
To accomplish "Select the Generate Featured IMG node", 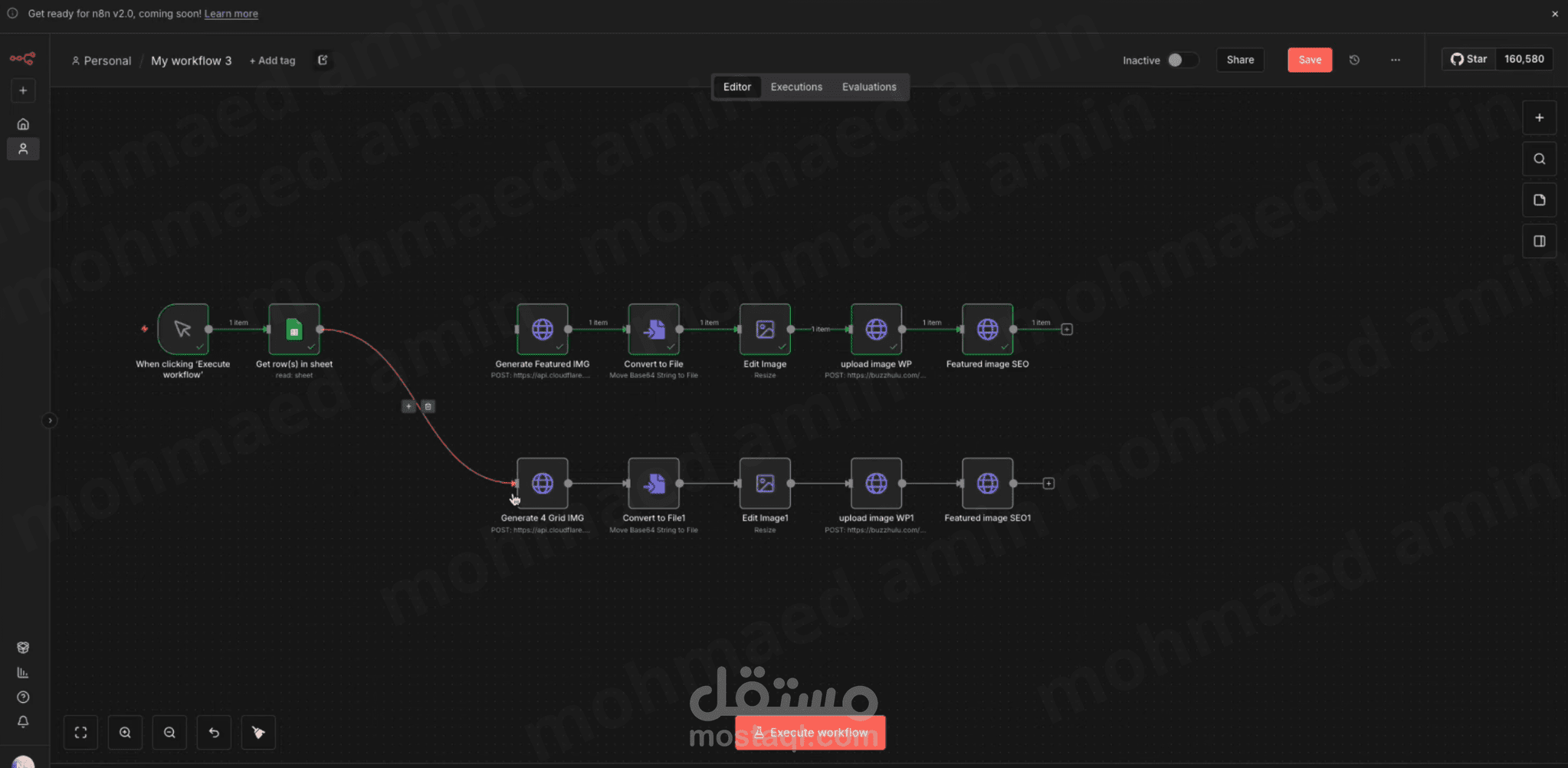I will tap(543, 329).
